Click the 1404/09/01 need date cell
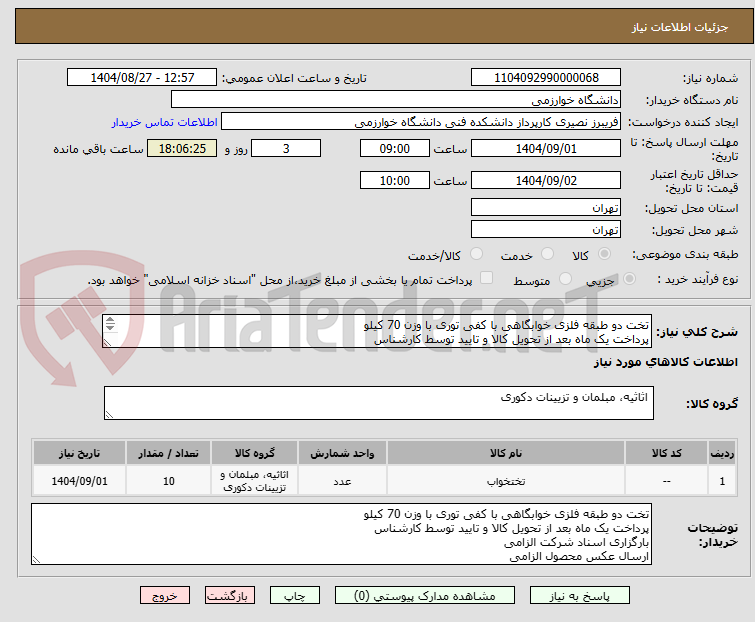Screen dimensions: 755x622 coord(79,480)
